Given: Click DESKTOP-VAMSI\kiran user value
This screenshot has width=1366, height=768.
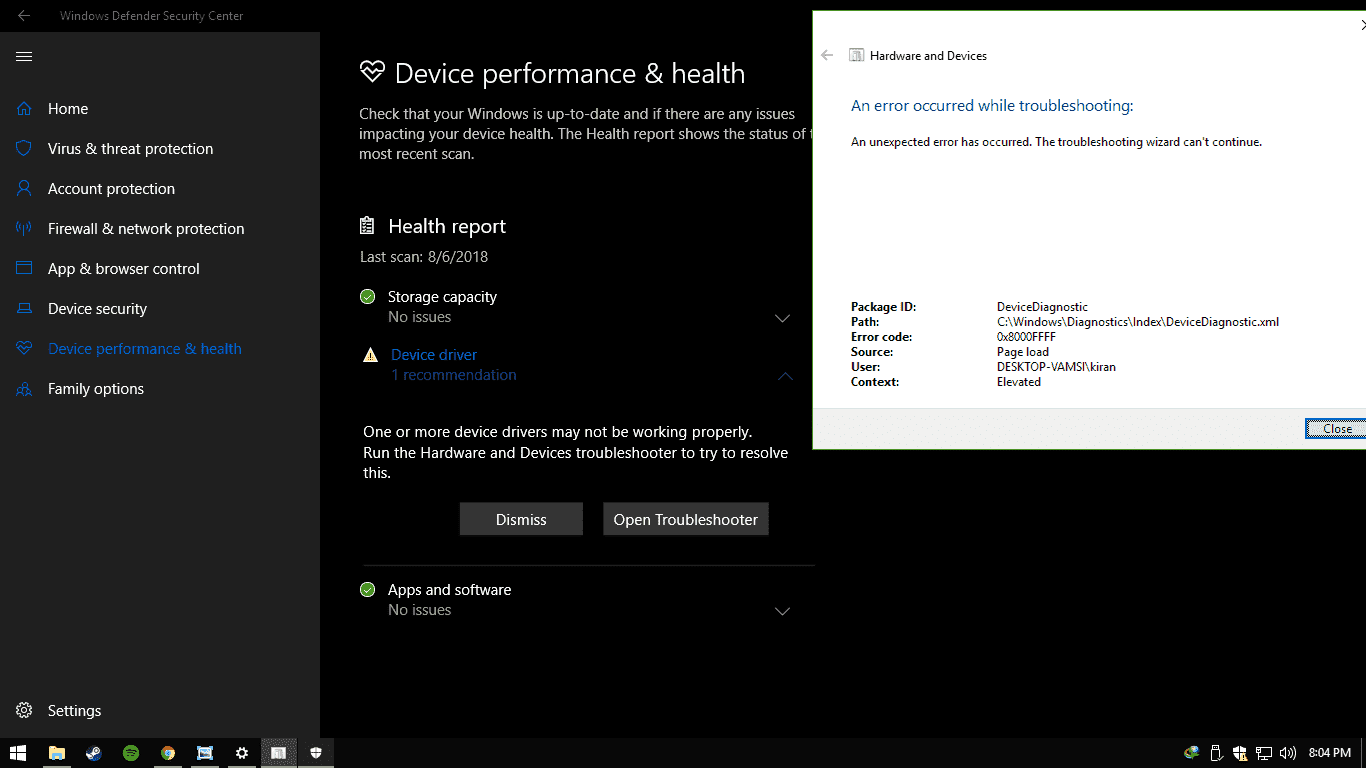Looking at the screenshot, I should 1056,367.
